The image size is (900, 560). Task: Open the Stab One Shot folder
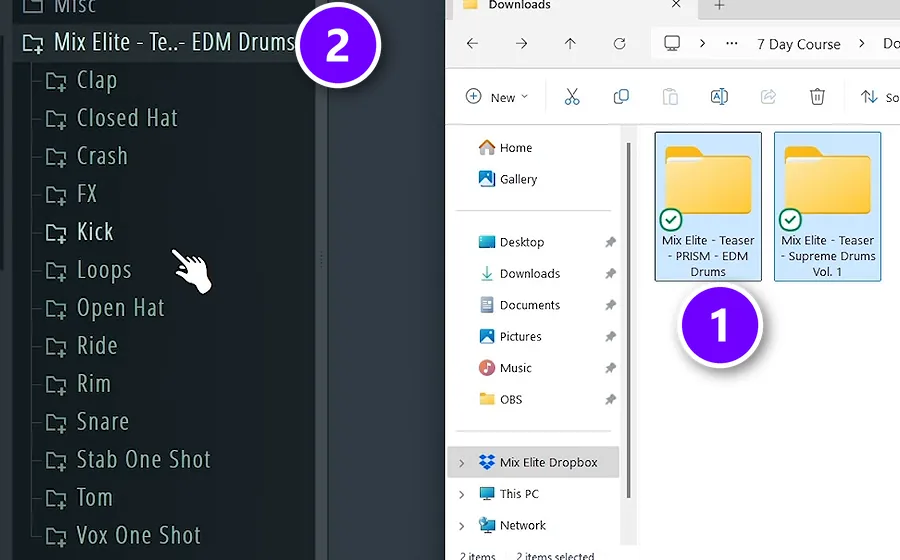143,460
